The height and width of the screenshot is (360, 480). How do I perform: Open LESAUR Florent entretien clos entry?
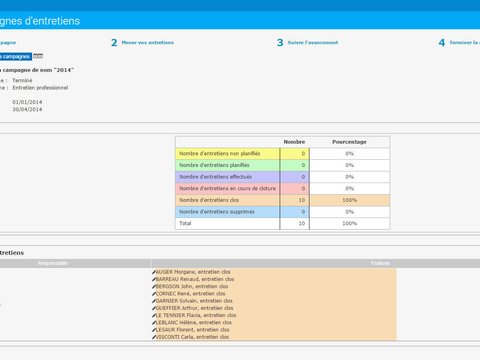pyautogui.click(x=192, y=330)
